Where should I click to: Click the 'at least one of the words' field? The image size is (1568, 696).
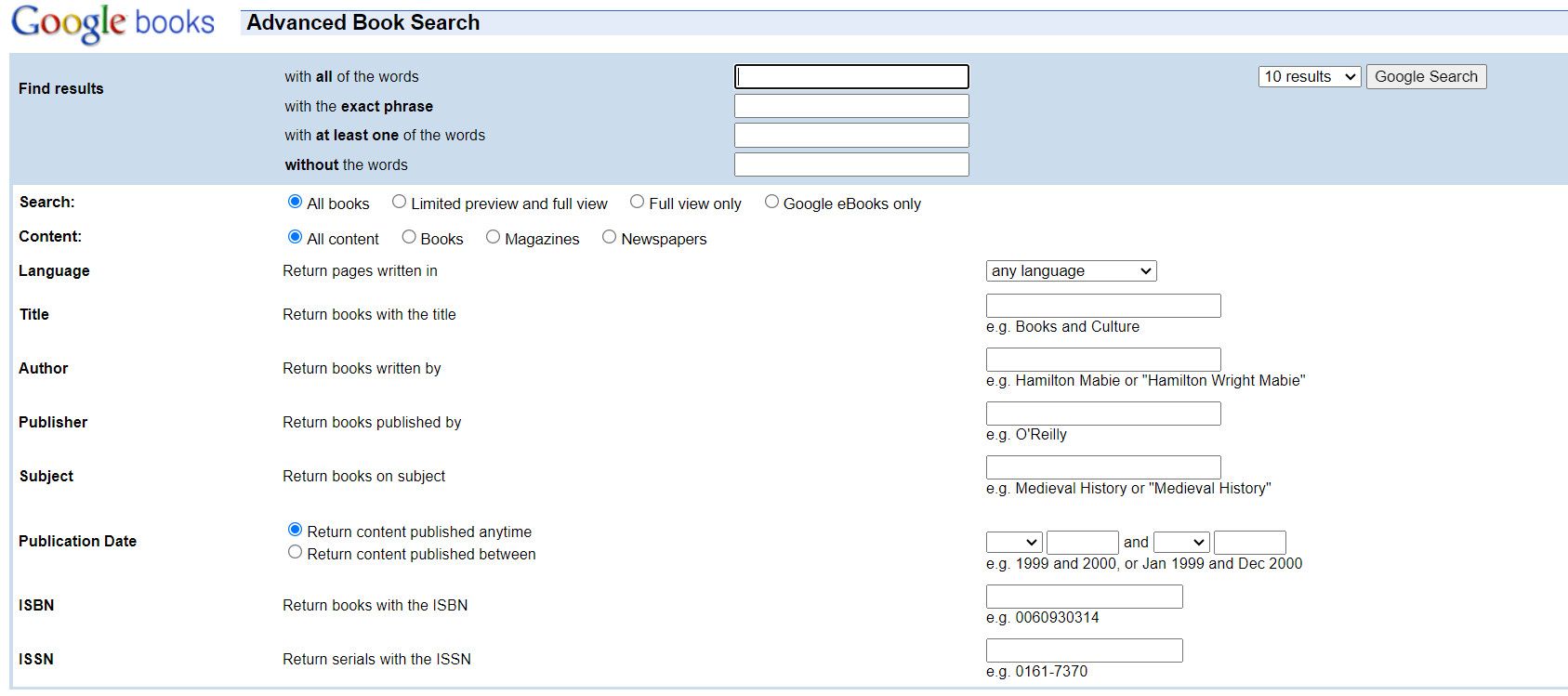[851, 135]
